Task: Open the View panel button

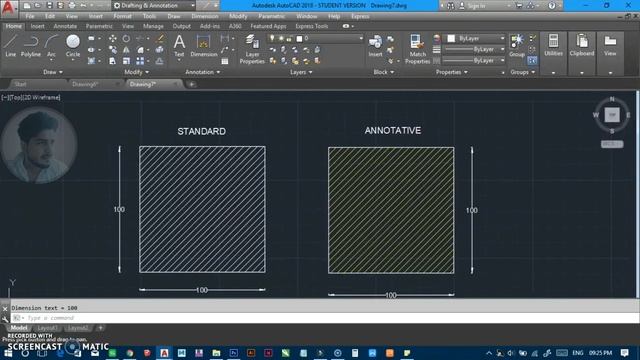Action: [x=610, y=46]
